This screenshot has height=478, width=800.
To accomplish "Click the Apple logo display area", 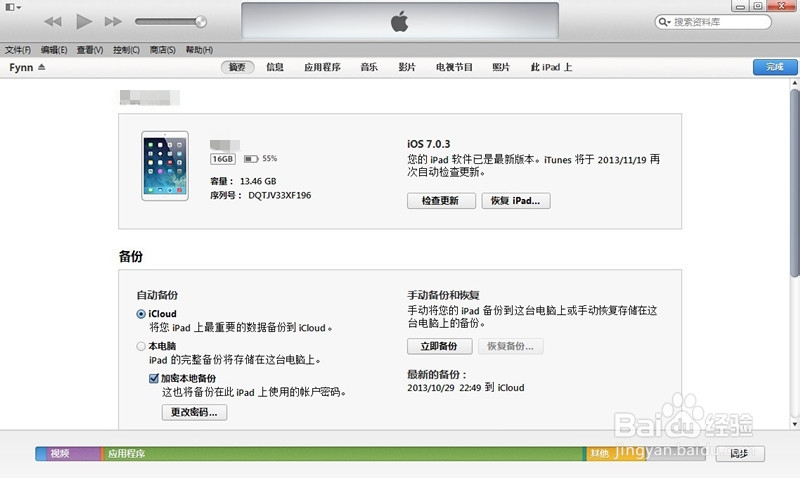I will pos(400,21).
